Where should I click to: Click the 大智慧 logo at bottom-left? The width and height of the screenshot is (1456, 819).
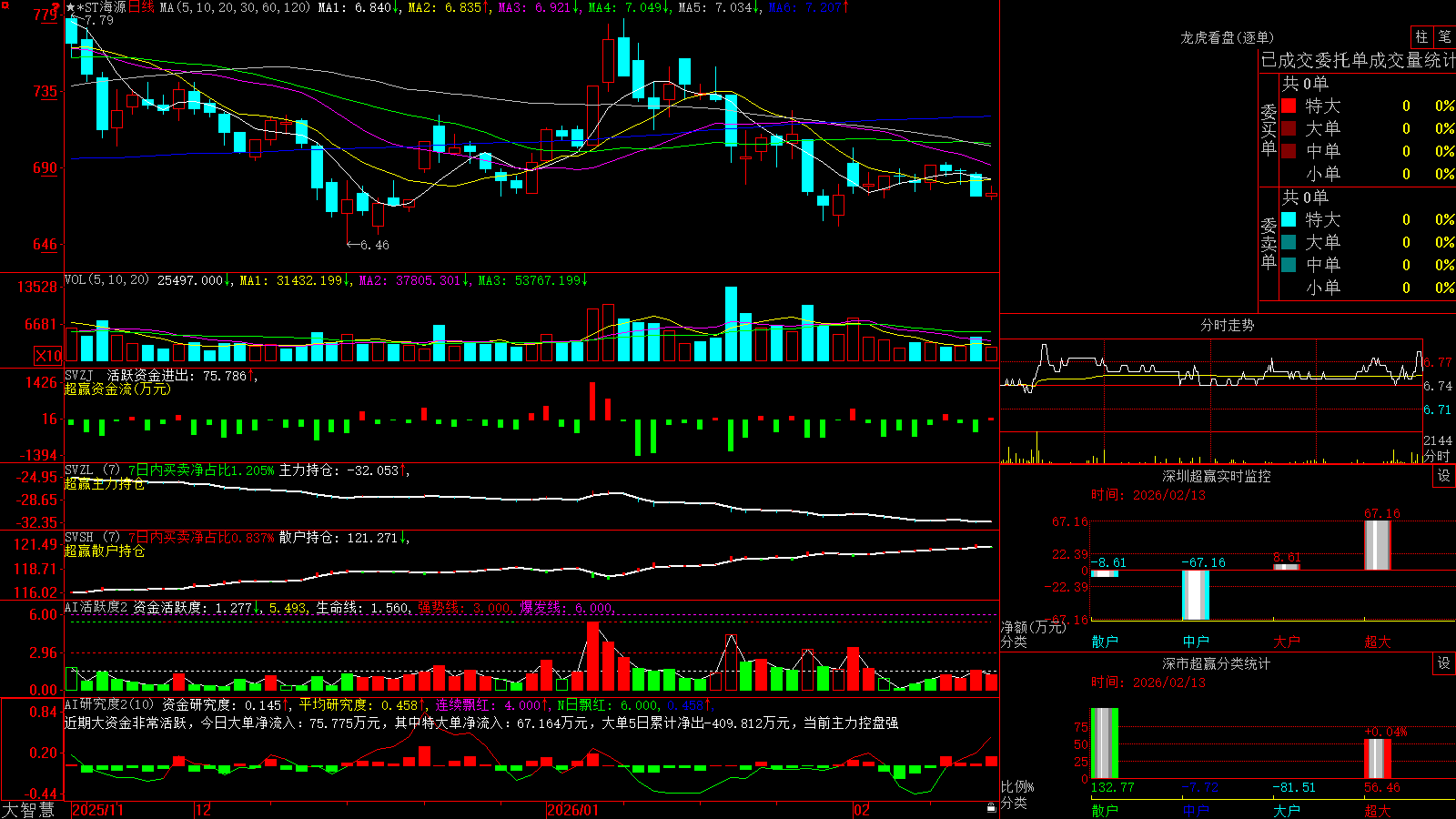pyautogui.click(x=28, y=810)
